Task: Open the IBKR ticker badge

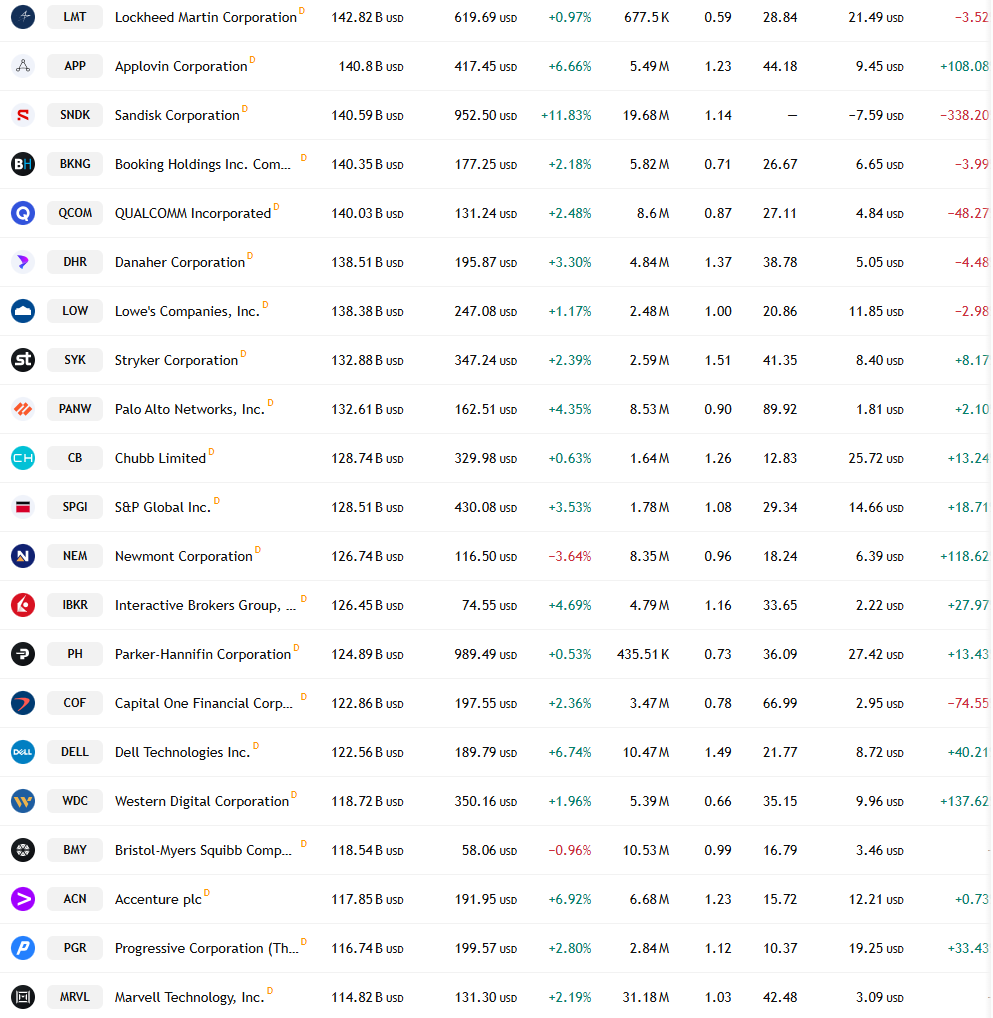Action: point(75,605)
